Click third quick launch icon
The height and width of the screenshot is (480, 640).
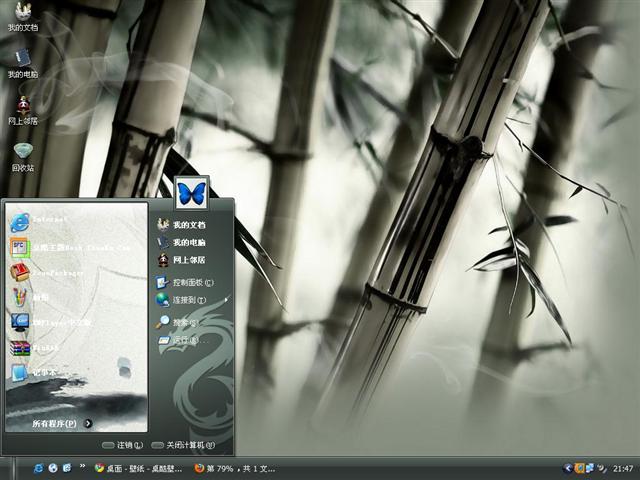67,468
